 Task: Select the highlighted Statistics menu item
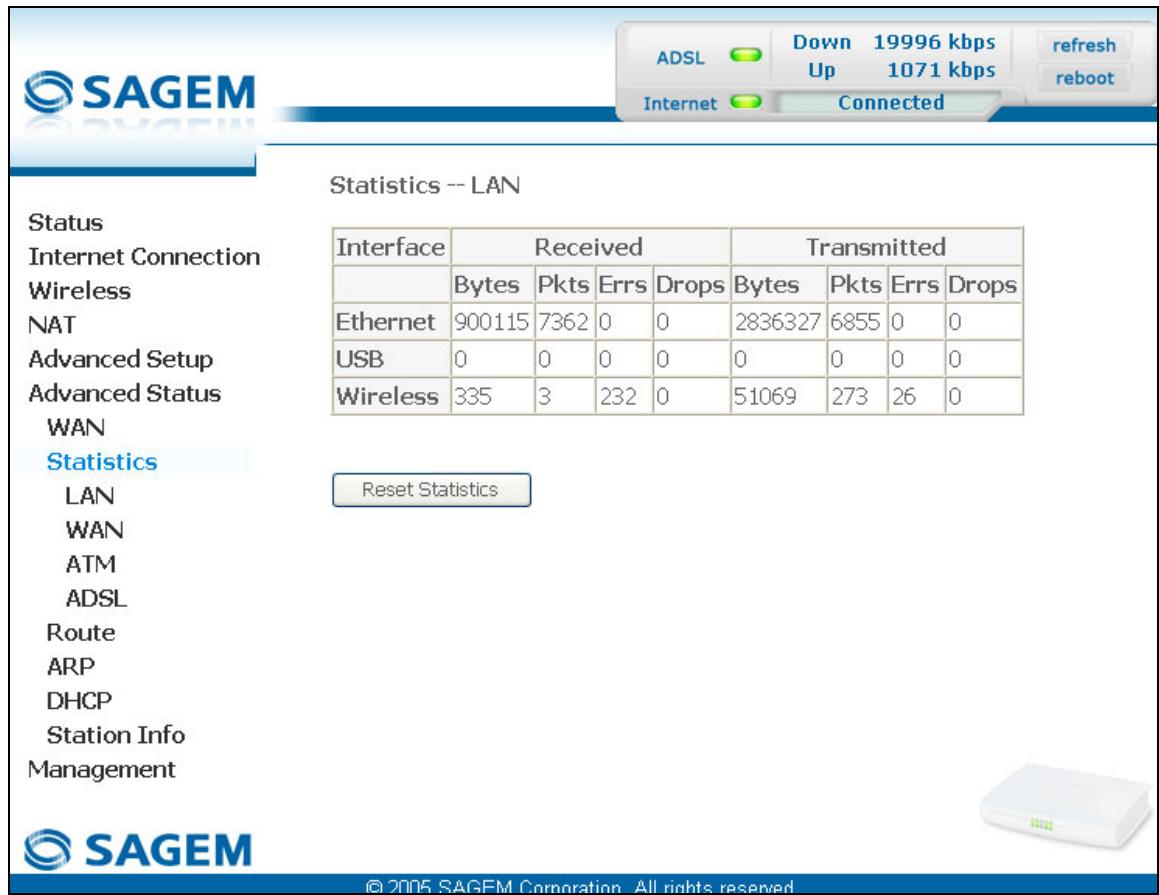coord(102,462)
